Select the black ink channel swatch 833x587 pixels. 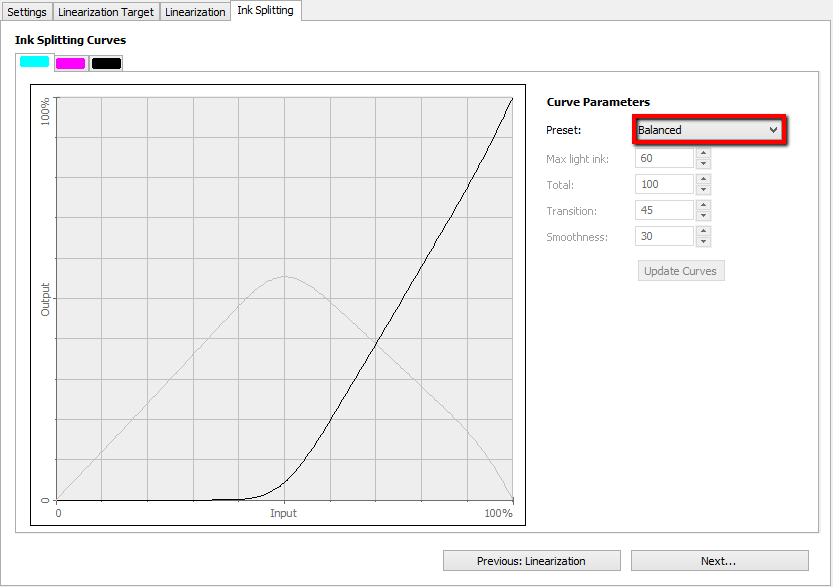[106, 62]
